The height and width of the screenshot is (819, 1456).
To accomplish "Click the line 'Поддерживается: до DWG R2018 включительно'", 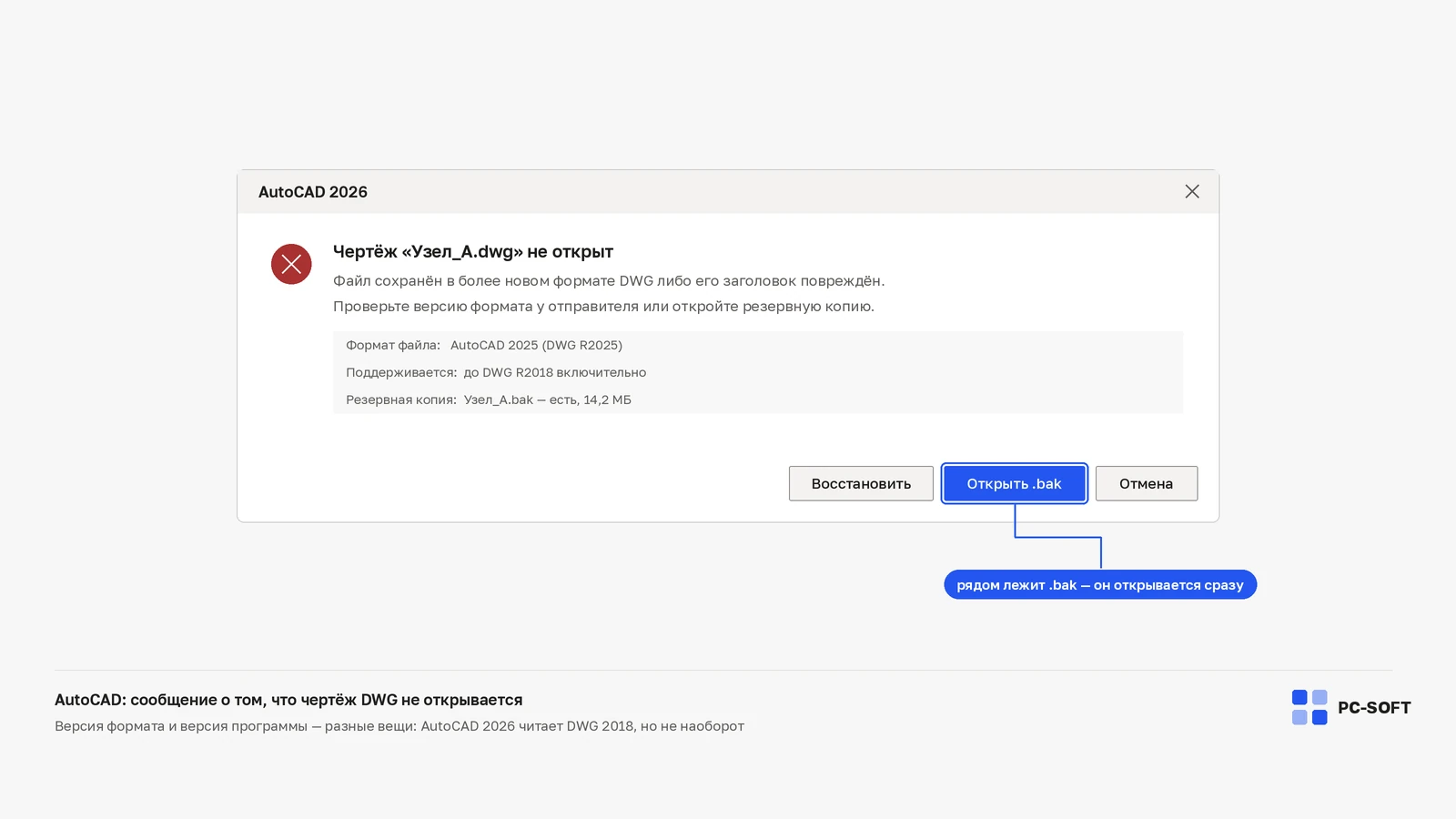I will coord(496,372).
